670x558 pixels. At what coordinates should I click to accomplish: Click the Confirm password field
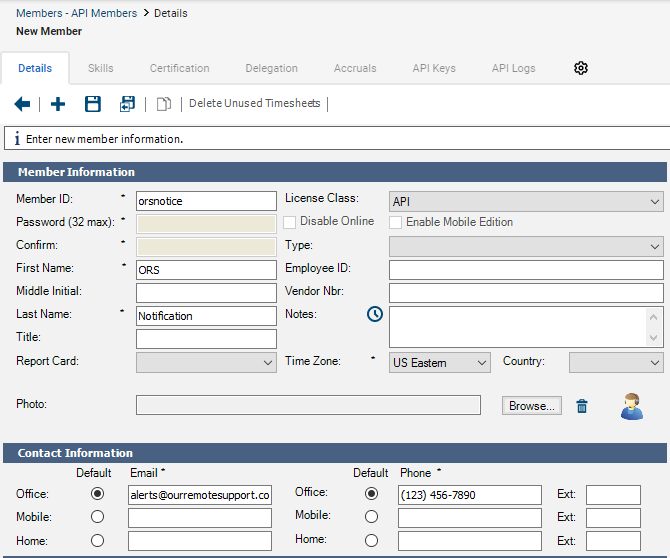click(x=206, y=247)
